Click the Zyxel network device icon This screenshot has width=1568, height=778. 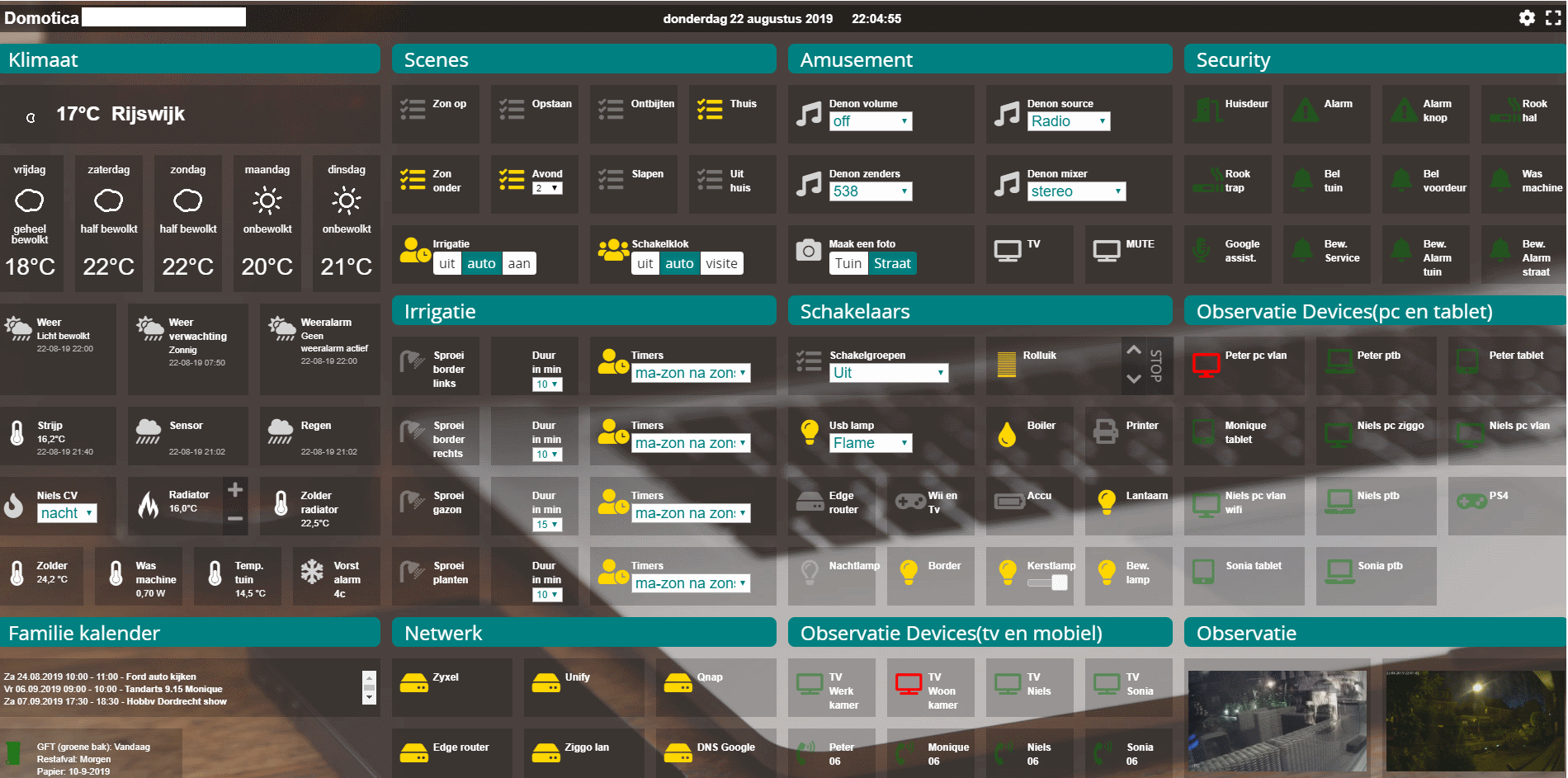[x=413, y=684]
